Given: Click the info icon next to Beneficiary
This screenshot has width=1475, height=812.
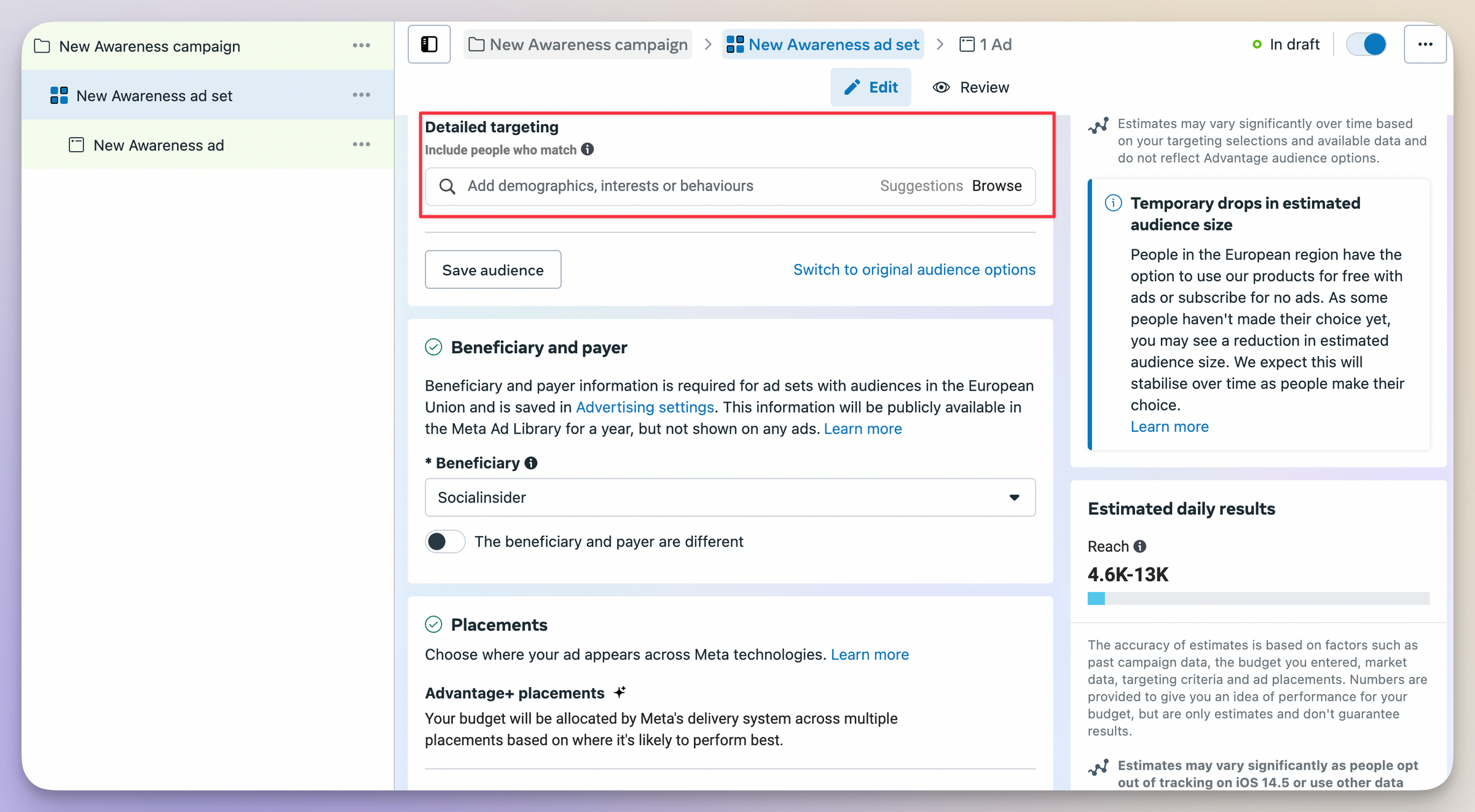Looking at the screenshot, I should [531, 463].
